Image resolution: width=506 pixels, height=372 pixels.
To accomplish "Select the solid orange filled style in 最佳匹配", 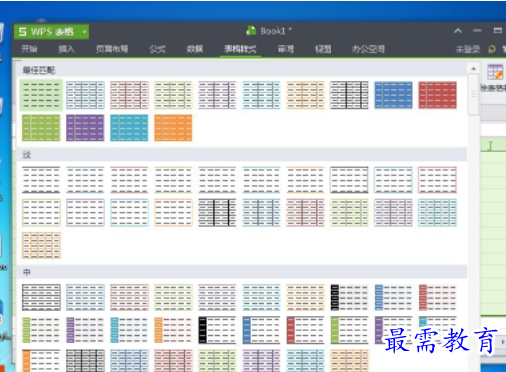I will point(173,128).
